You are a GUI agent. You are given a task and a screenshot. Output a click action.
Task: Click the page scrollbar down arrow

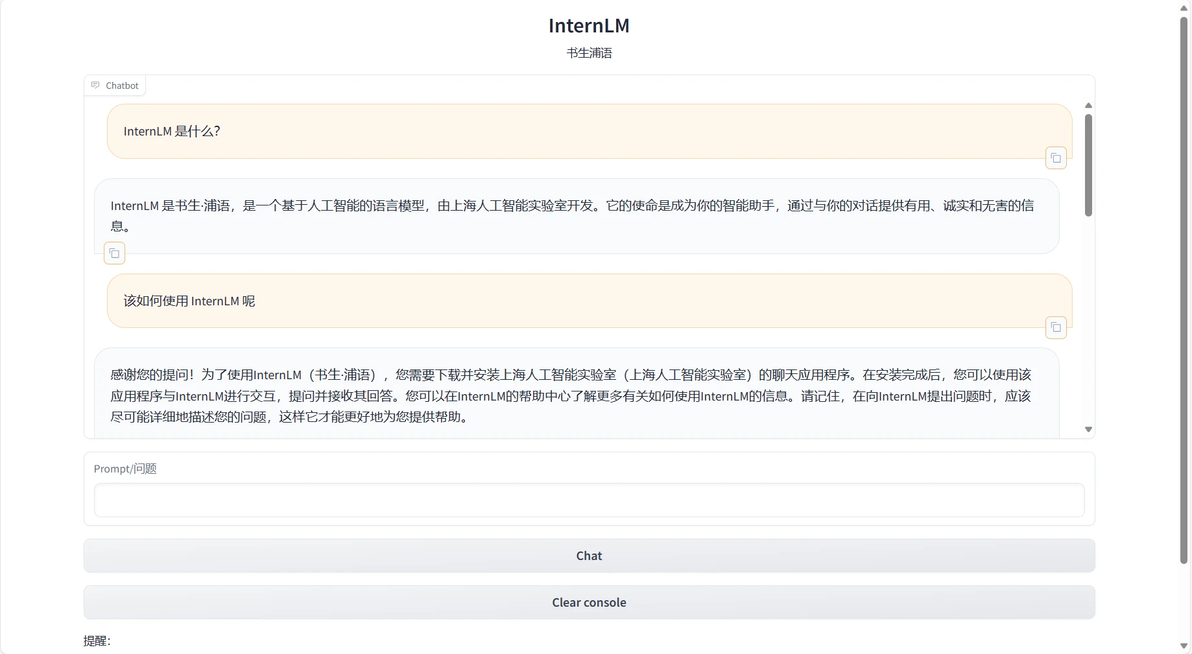1183,646
